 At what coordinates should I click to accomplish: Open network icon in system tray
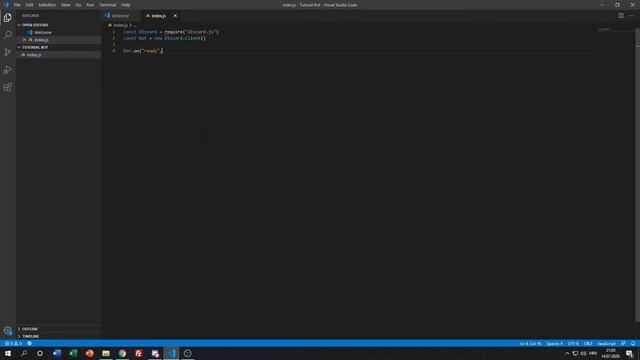tap(575, 353)
